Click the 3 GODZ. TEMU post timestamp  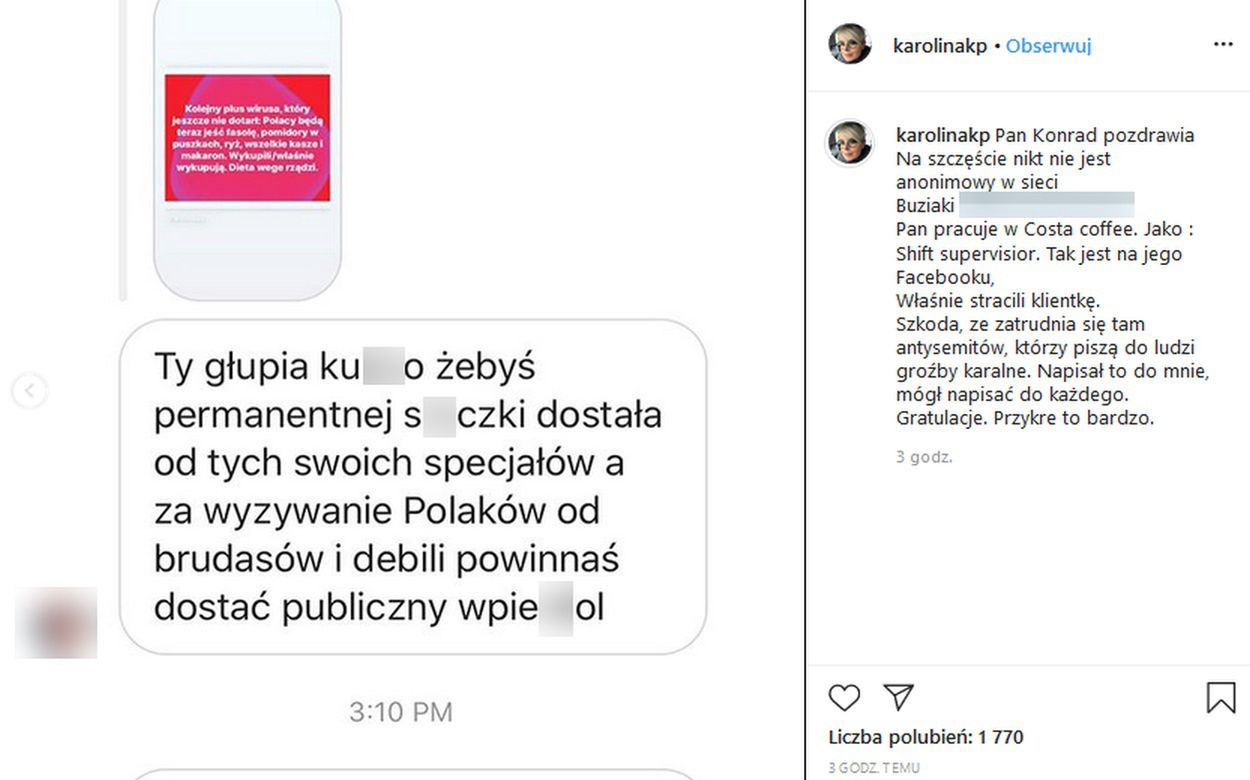pyautogui.click(x=874, y=768)
